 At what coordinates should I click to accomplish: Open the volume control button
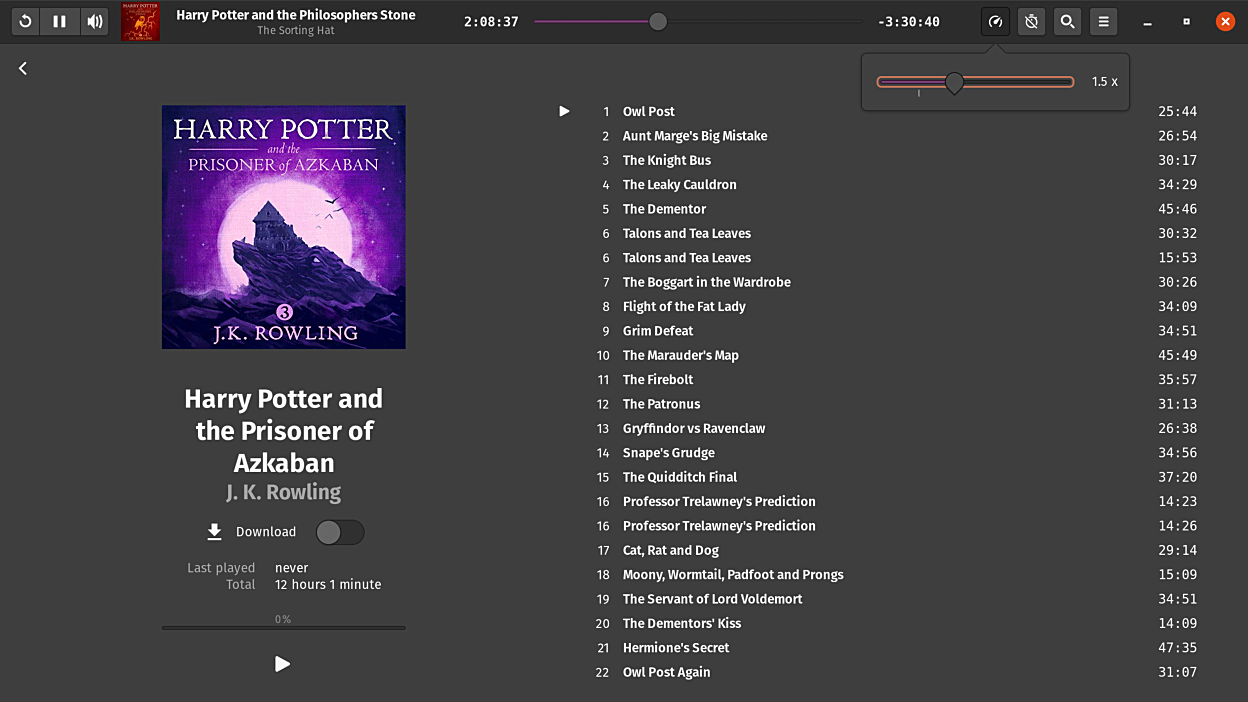click(x=95, y=21)
